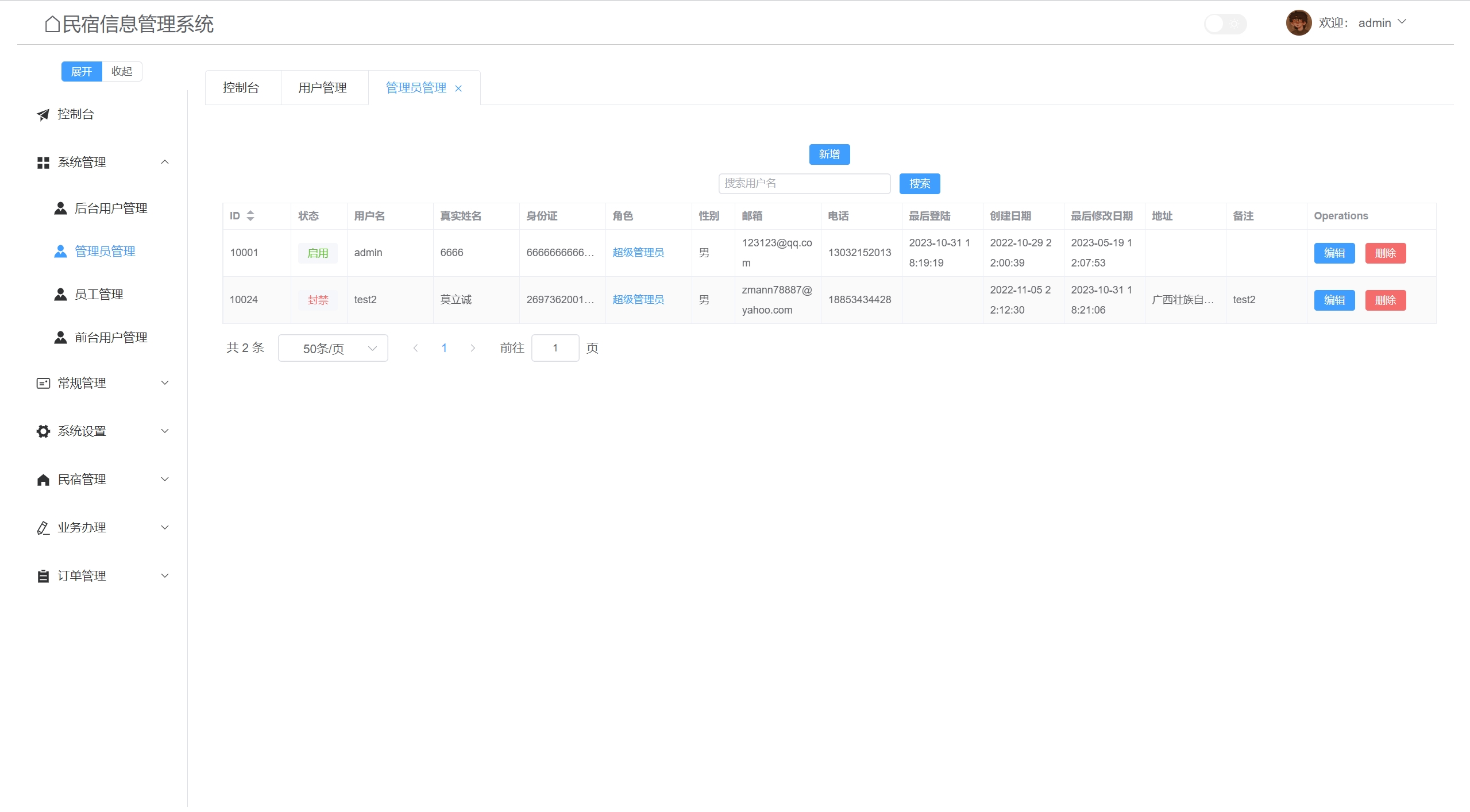Click the pencil icon for 业务办理
The width and height of the screenshot is (1470, 812).
pos(43,528)
